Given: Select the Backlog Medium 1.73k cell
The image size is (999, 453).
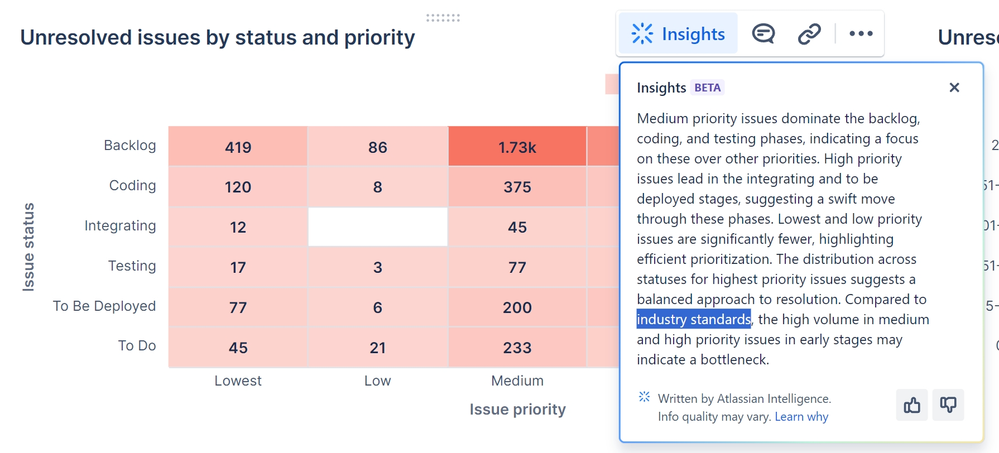Looking at the screenshot, I should tap(517, 147).
